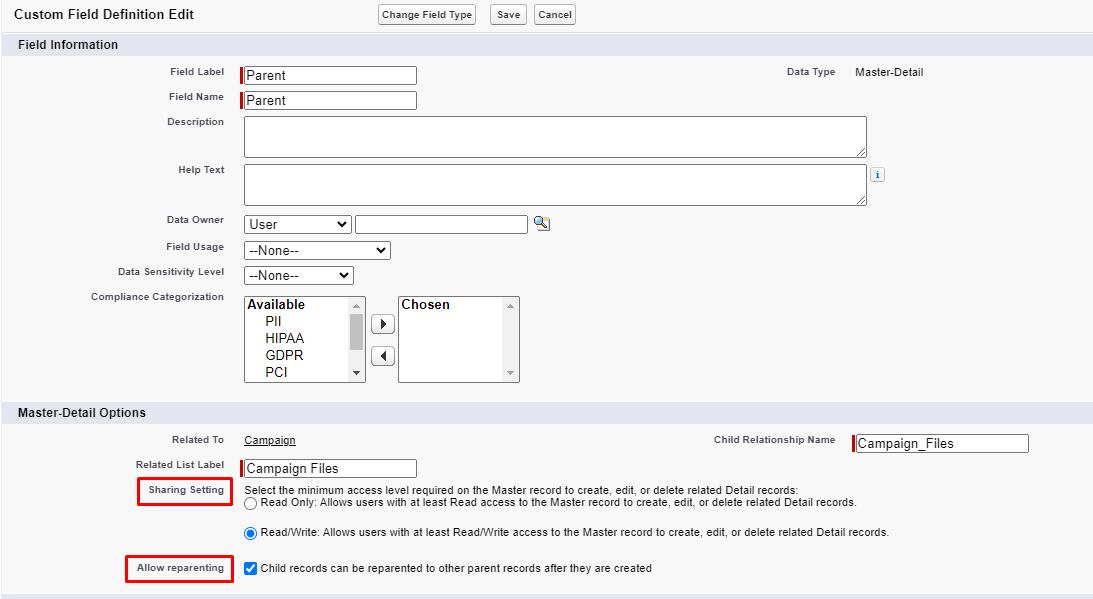The image size is (1093, 599).
Task: Uncheck the Allow reparenting checkbox
Action: click(x=251, y=568)
